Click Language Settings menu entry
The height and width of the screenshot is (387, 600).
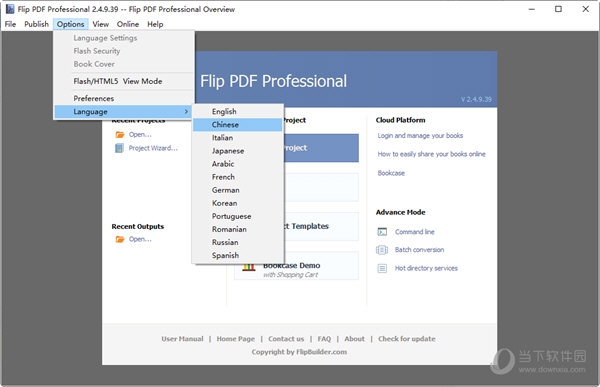[x=122, y=38]
